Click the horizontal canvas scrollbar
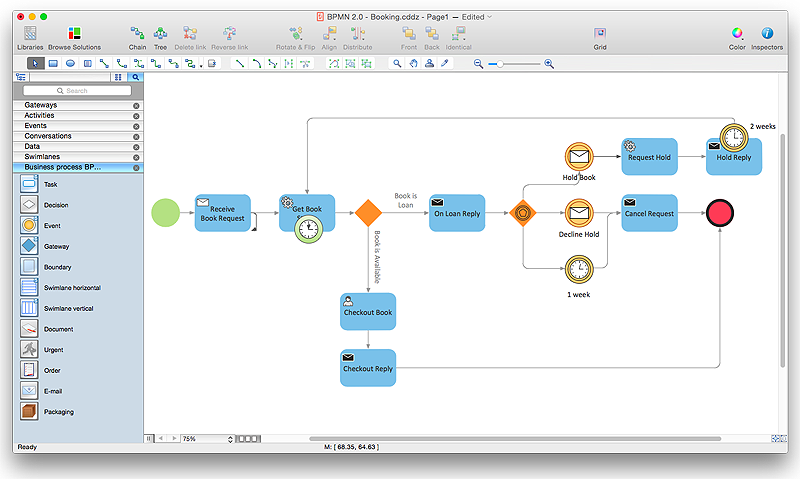The image size is (800, 479). tap(515, 439)
